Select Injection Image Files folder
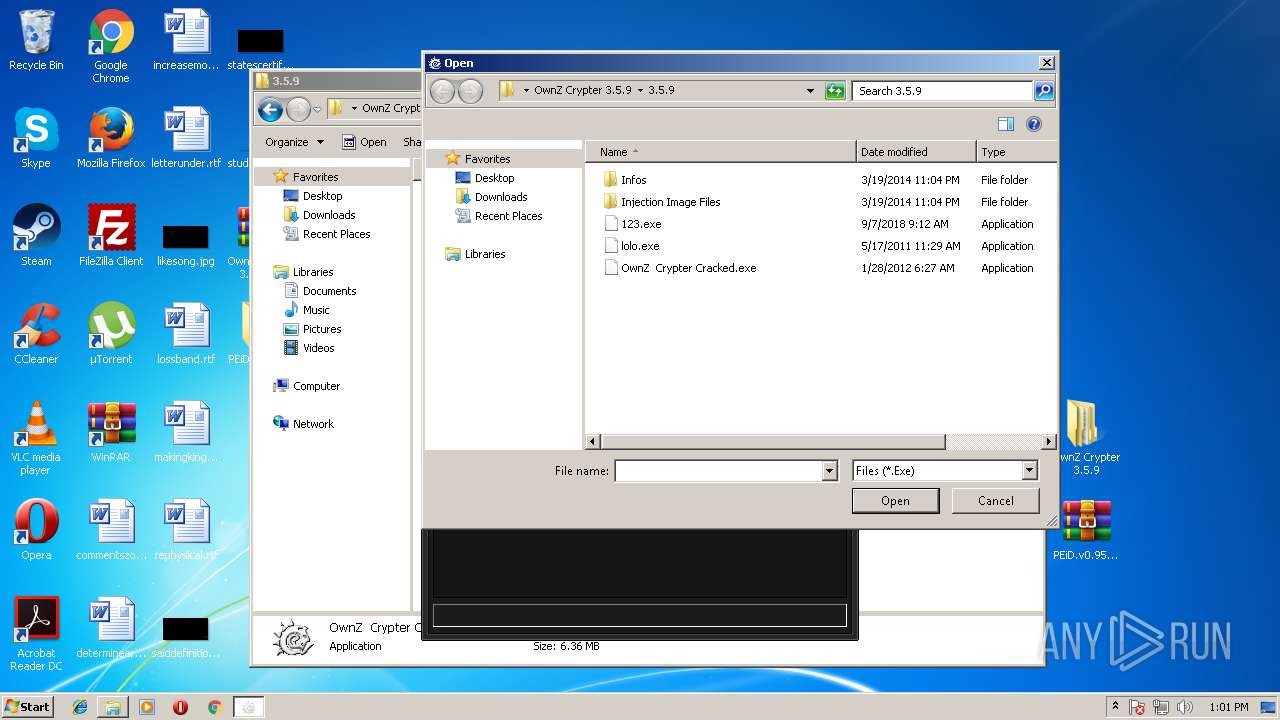The height and width of the screenshot is (720, 1280). click(x=662, y=202)
